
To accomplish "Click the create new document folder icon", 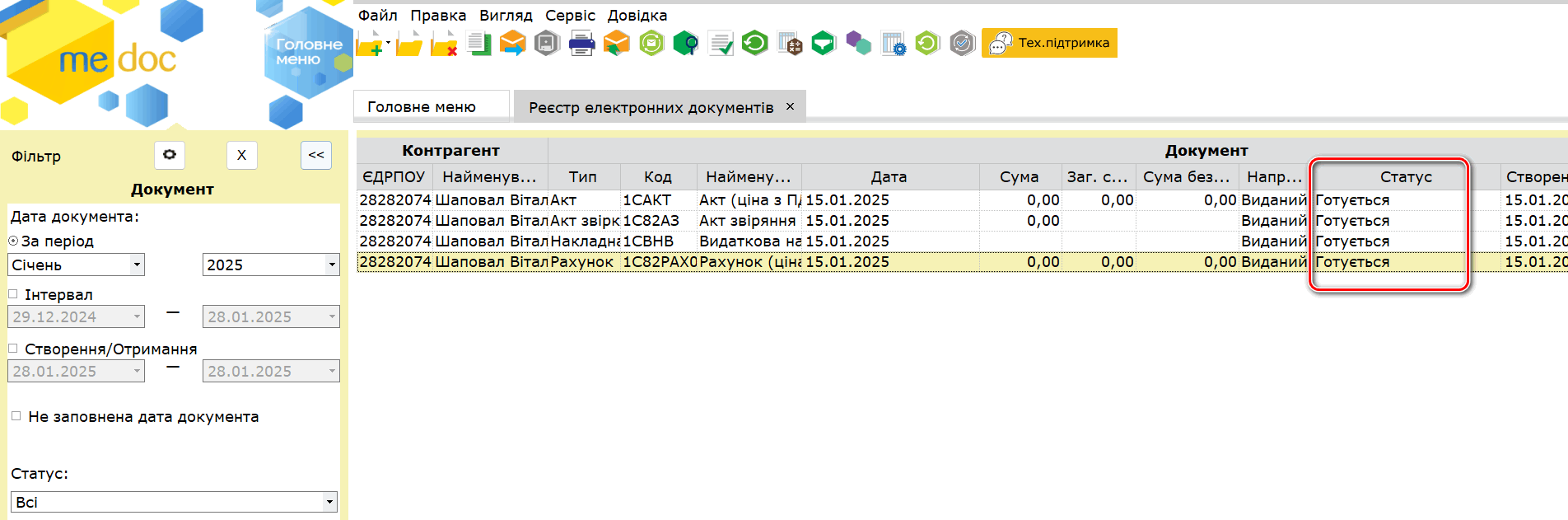I will pos(371,44).
